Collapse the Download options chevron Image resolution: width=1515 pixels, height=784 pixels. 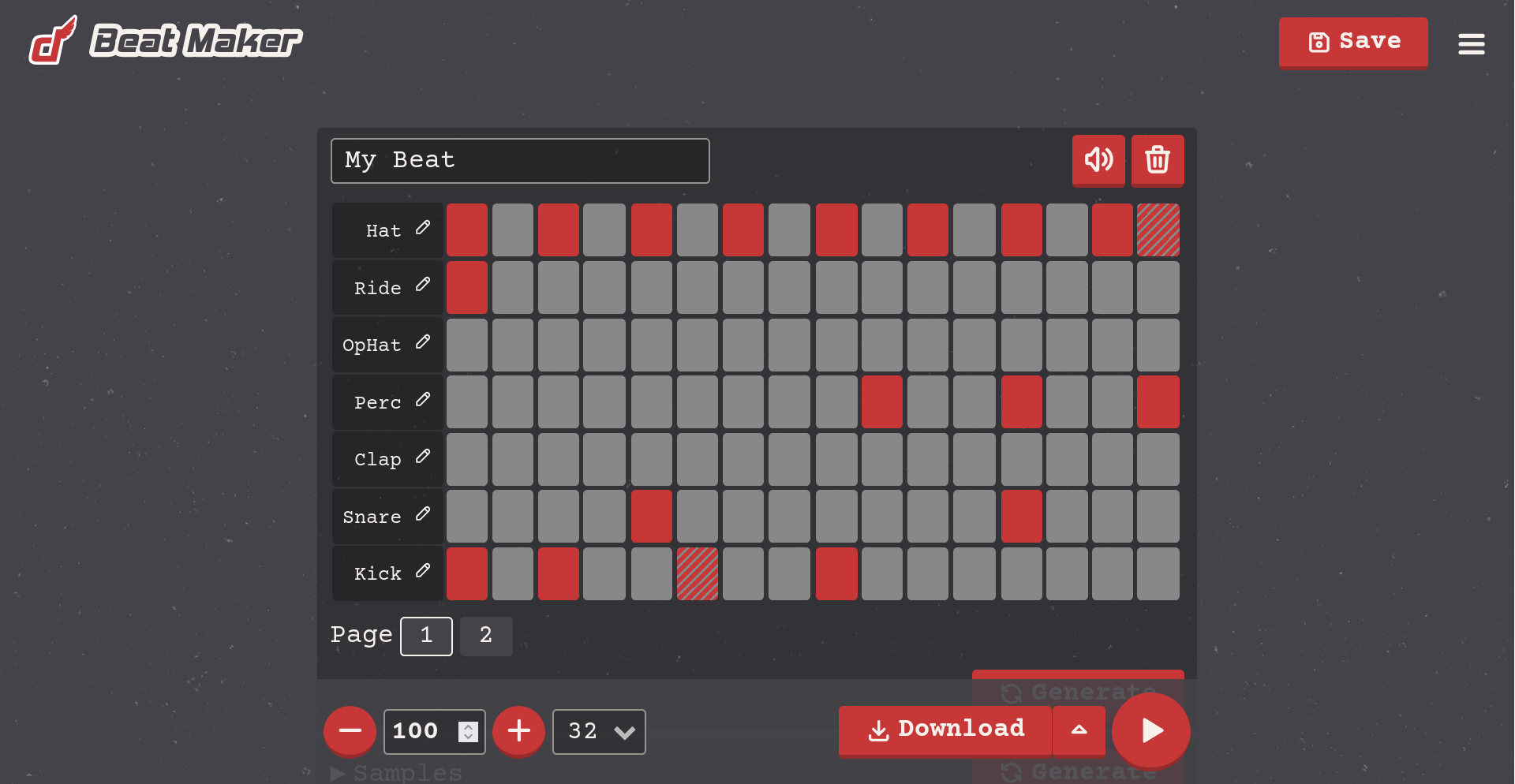pyautogui.click(x=1078, y=731)
